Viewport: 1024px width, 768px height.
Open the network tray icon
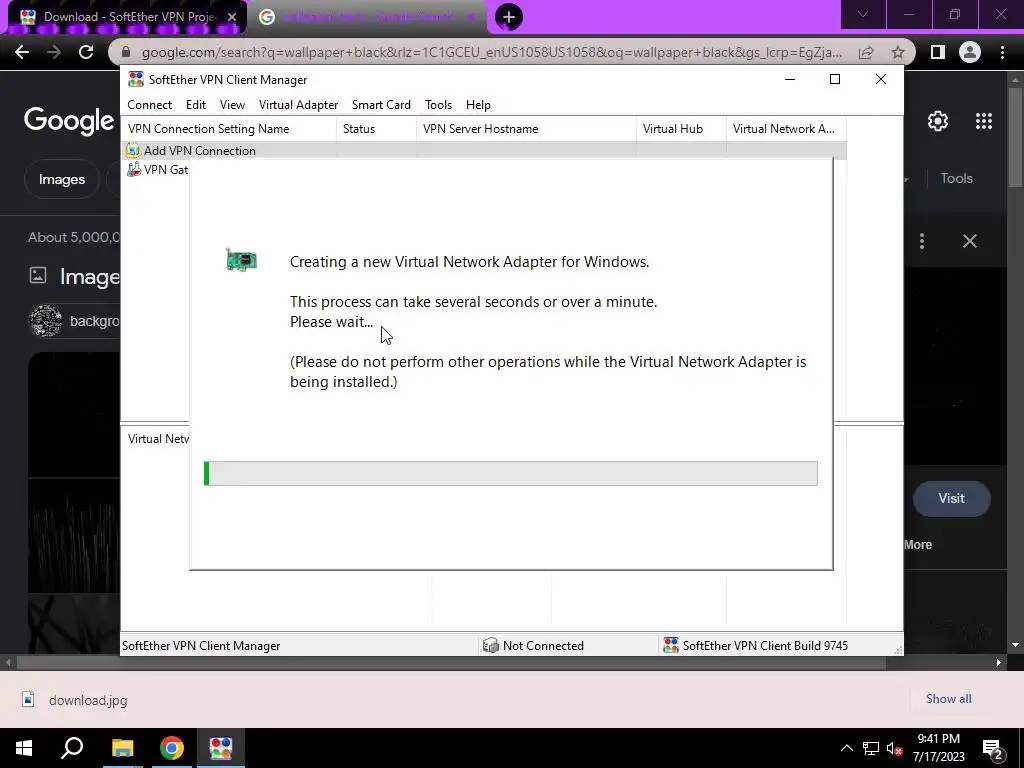[x=871, y=748]
